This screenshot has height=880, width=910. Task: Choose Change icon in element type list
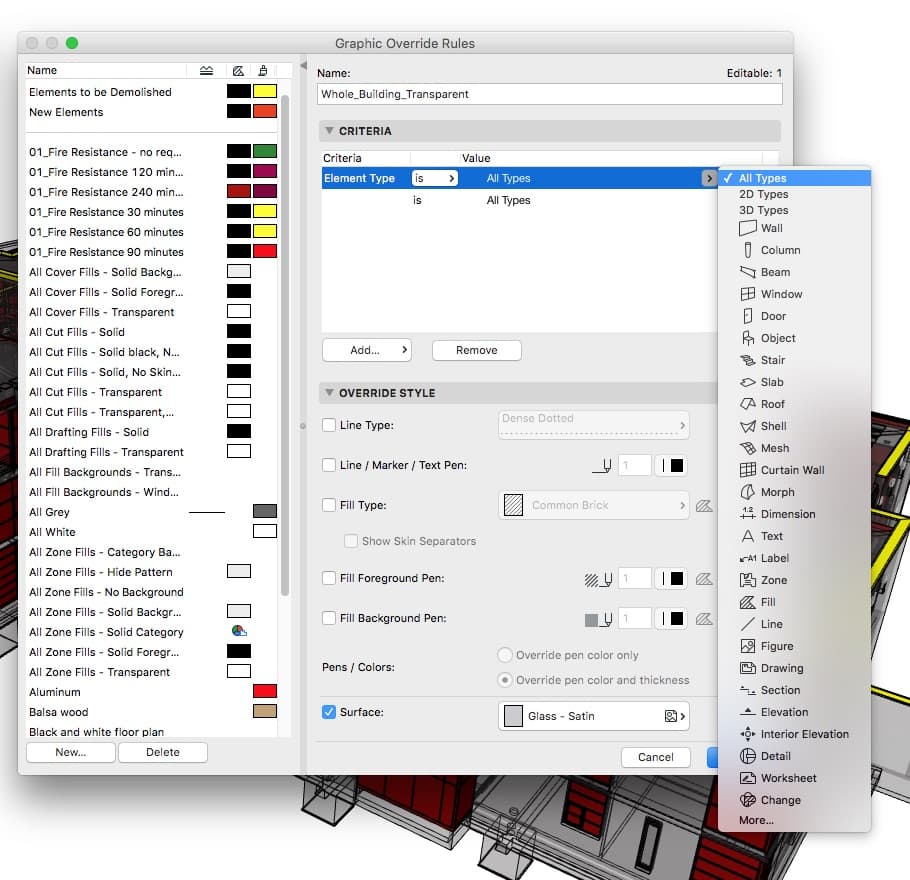[x=748, y=800]
